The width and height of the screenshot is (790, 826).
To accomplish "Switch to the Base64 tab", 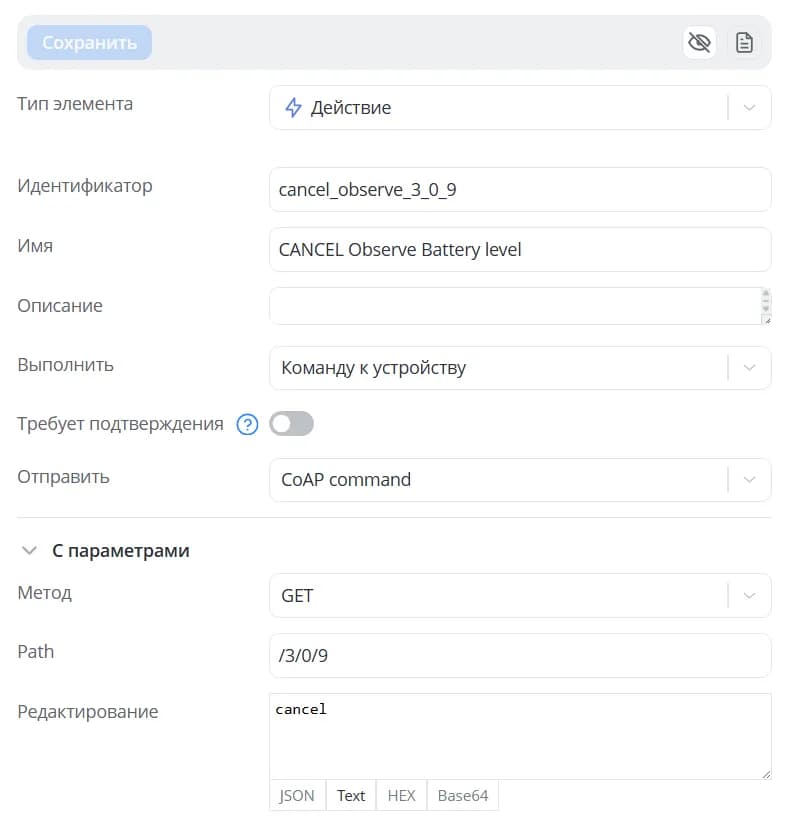I will pyautogui.click(x=463, y=795).
